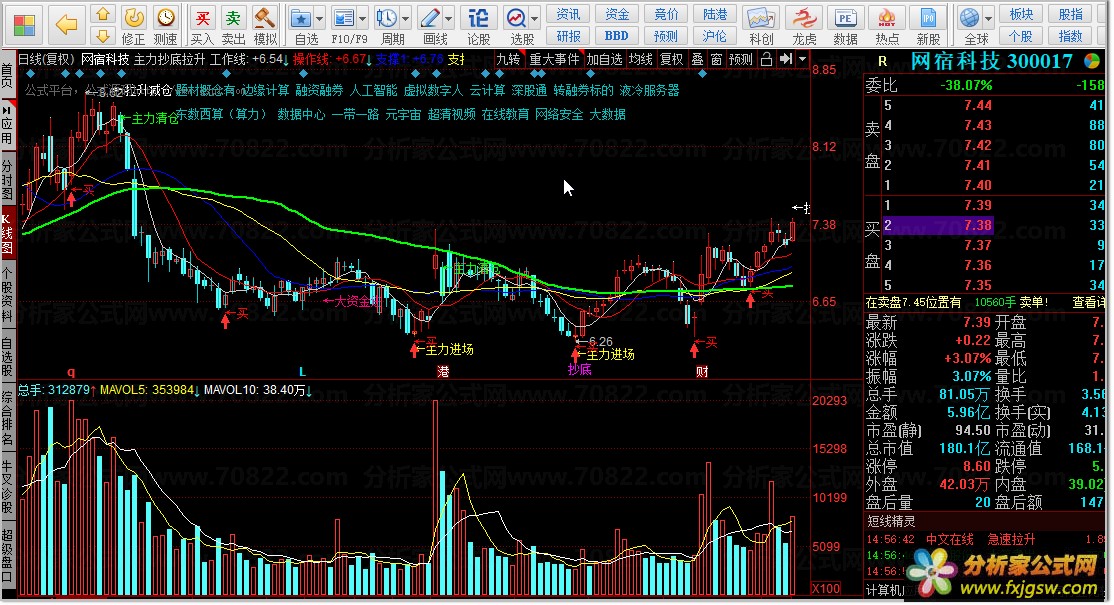Image resolution: width=1114 pixels, height=605 pixels.
Task: Expand the 周期 period dropdown arrow
Action: tap(406, 18)
